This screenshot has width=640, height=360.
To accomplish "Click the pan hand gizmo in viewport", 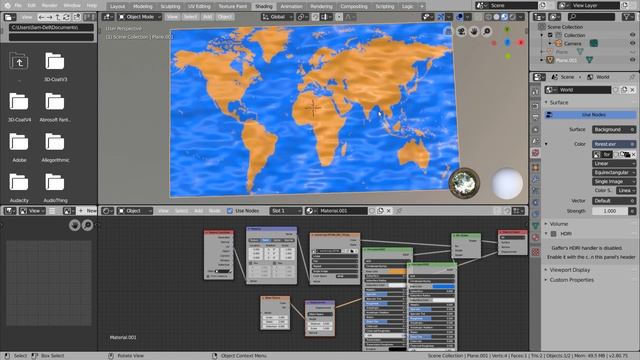I will pos(474,31).
